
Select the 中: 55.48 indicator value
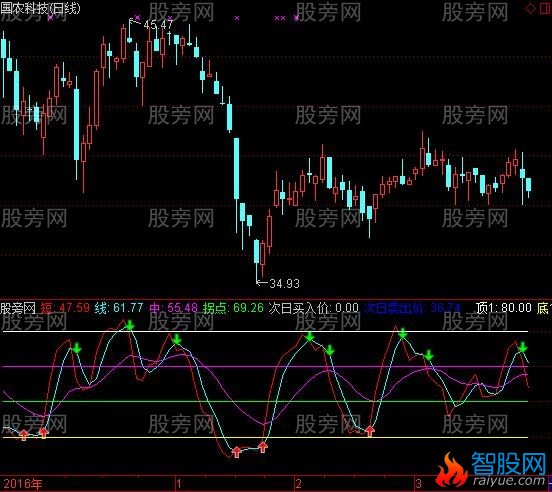pos(174,308)
